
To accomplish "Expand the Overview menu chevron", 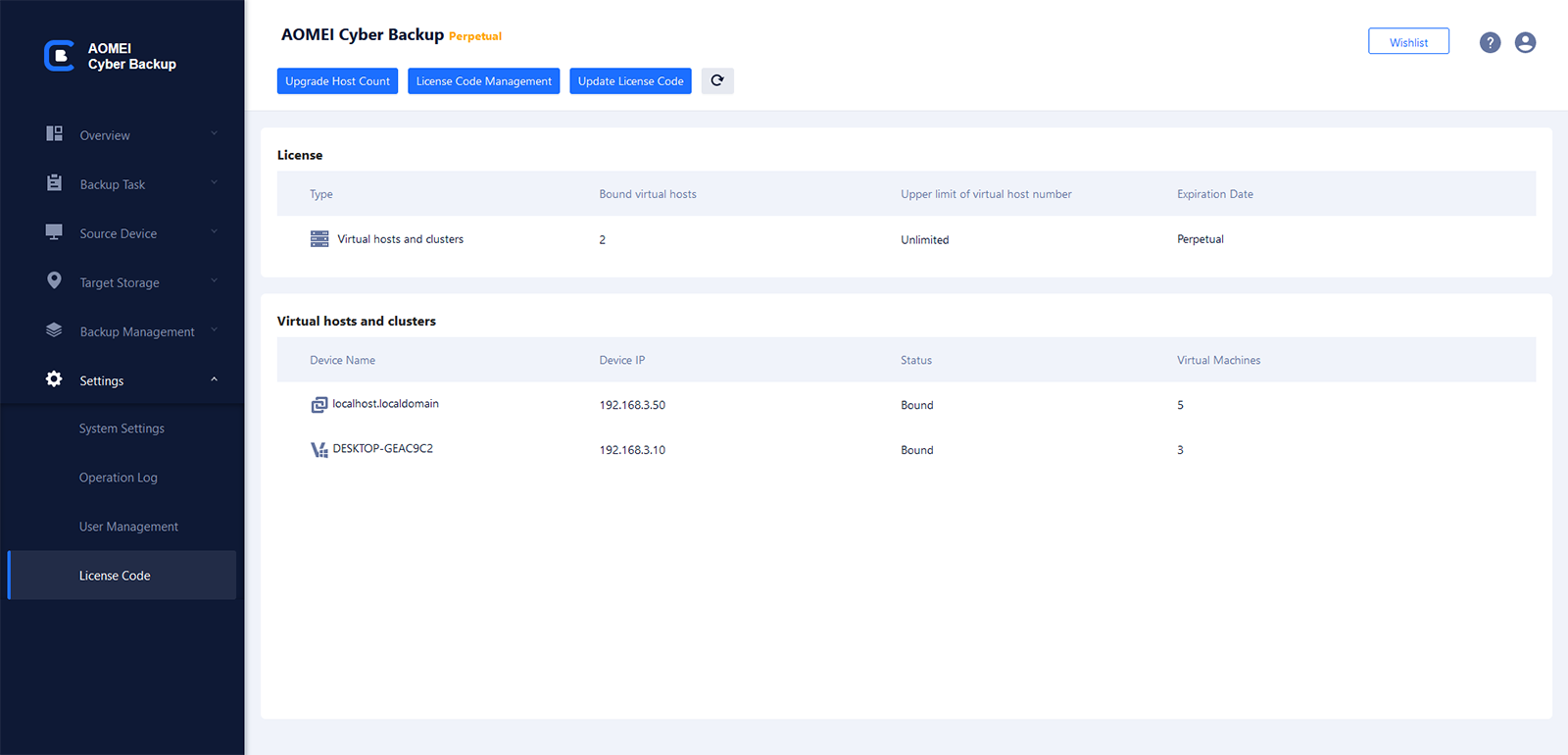I will (214, 134).
